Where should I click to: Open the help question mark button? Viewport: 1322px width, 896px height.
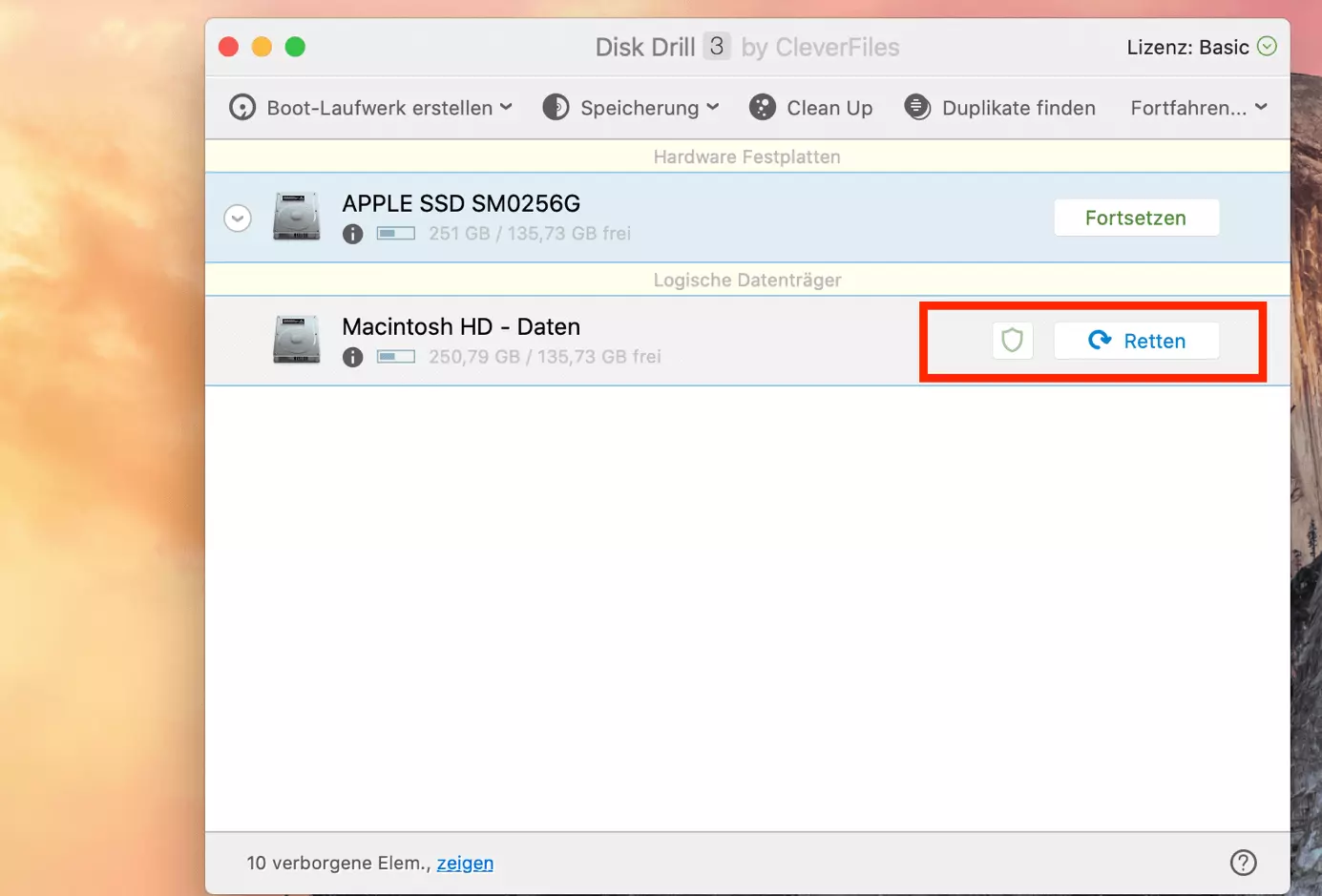point(1244,863)
